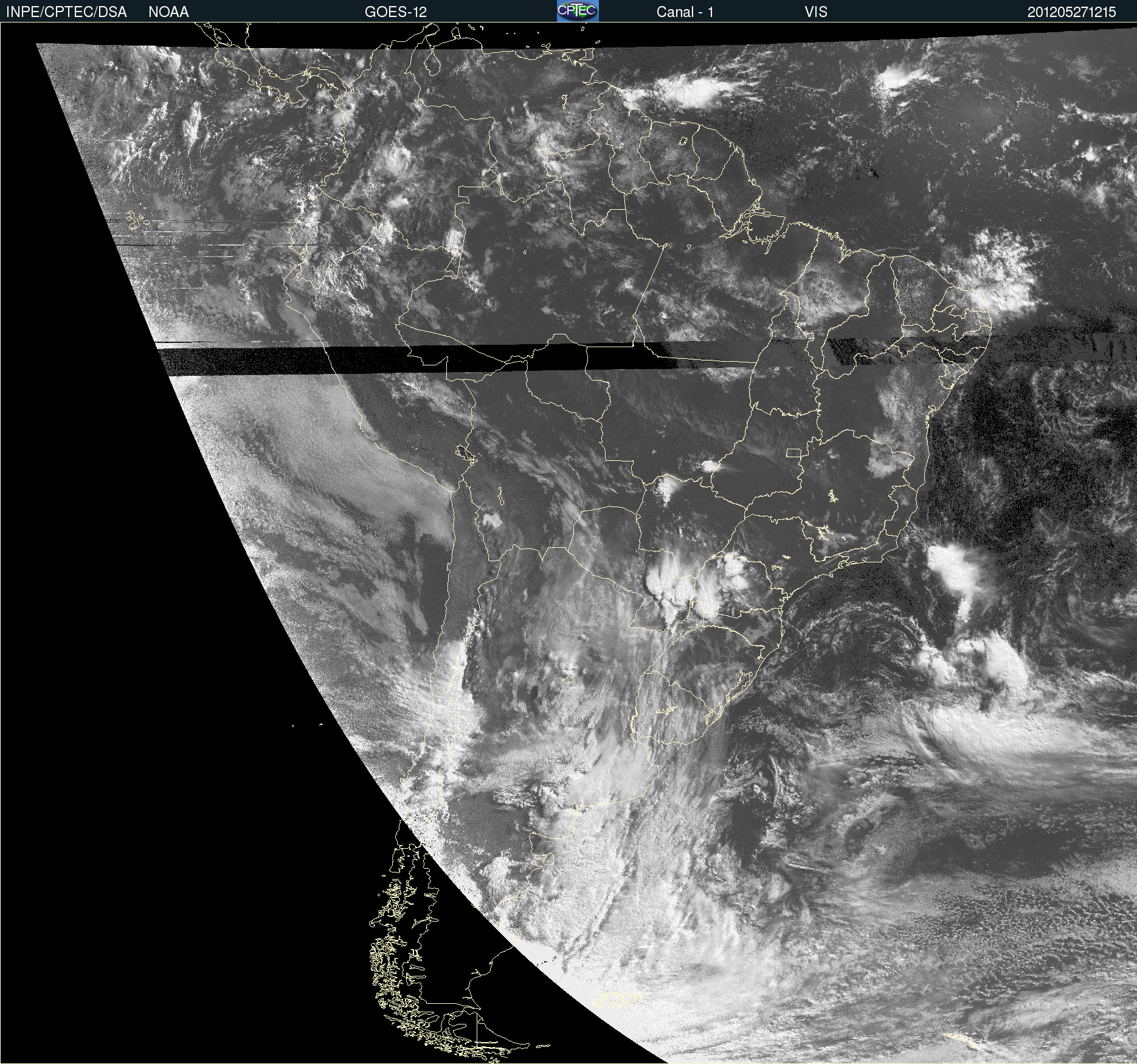
Task: Click the INPE/CPTEC/DSA header text
Action: tap(66, 12)
